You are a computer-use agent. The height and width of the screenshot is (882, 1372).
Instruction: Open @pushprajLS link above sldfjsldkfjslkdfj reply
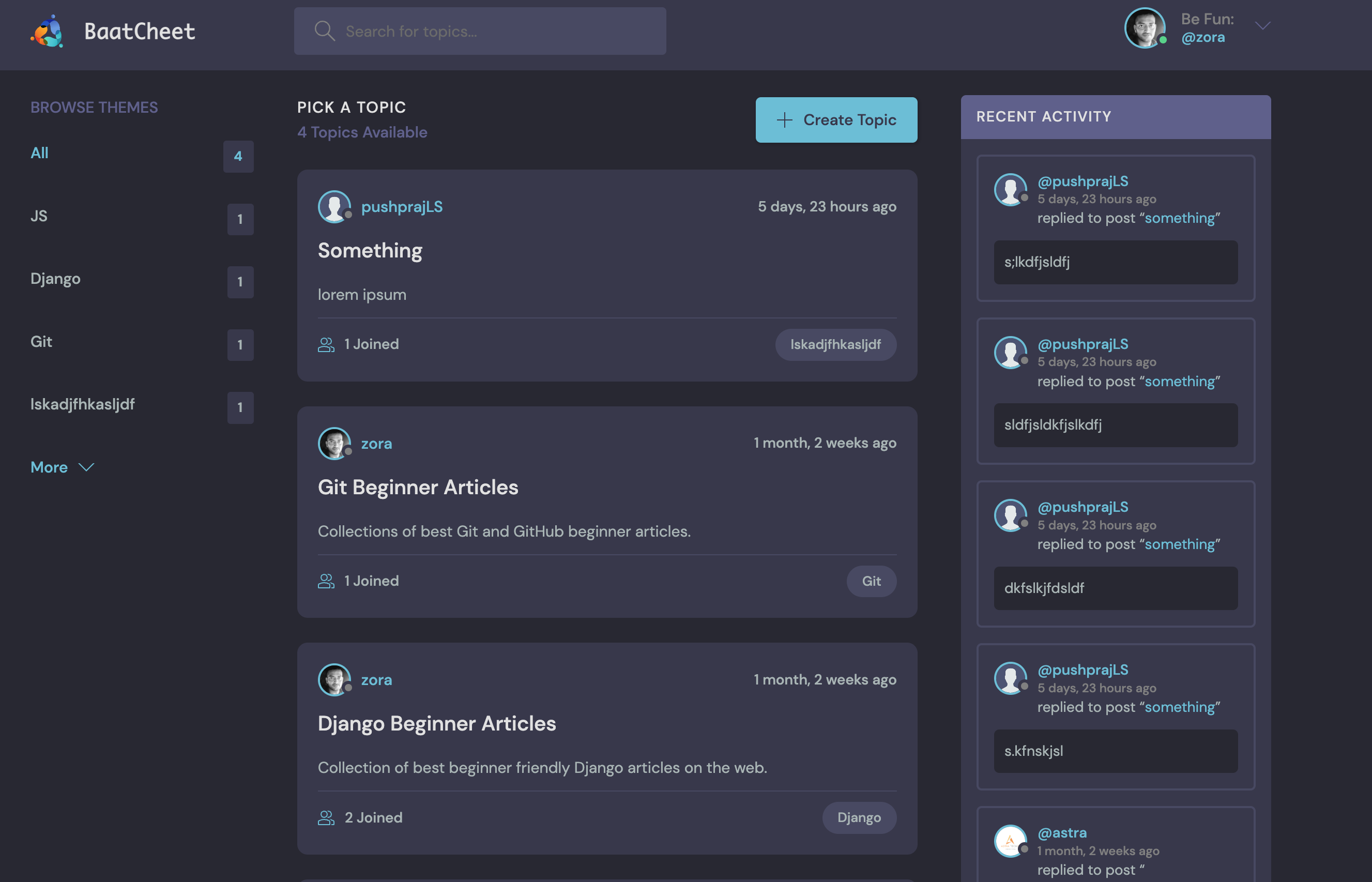point(1083,344)
